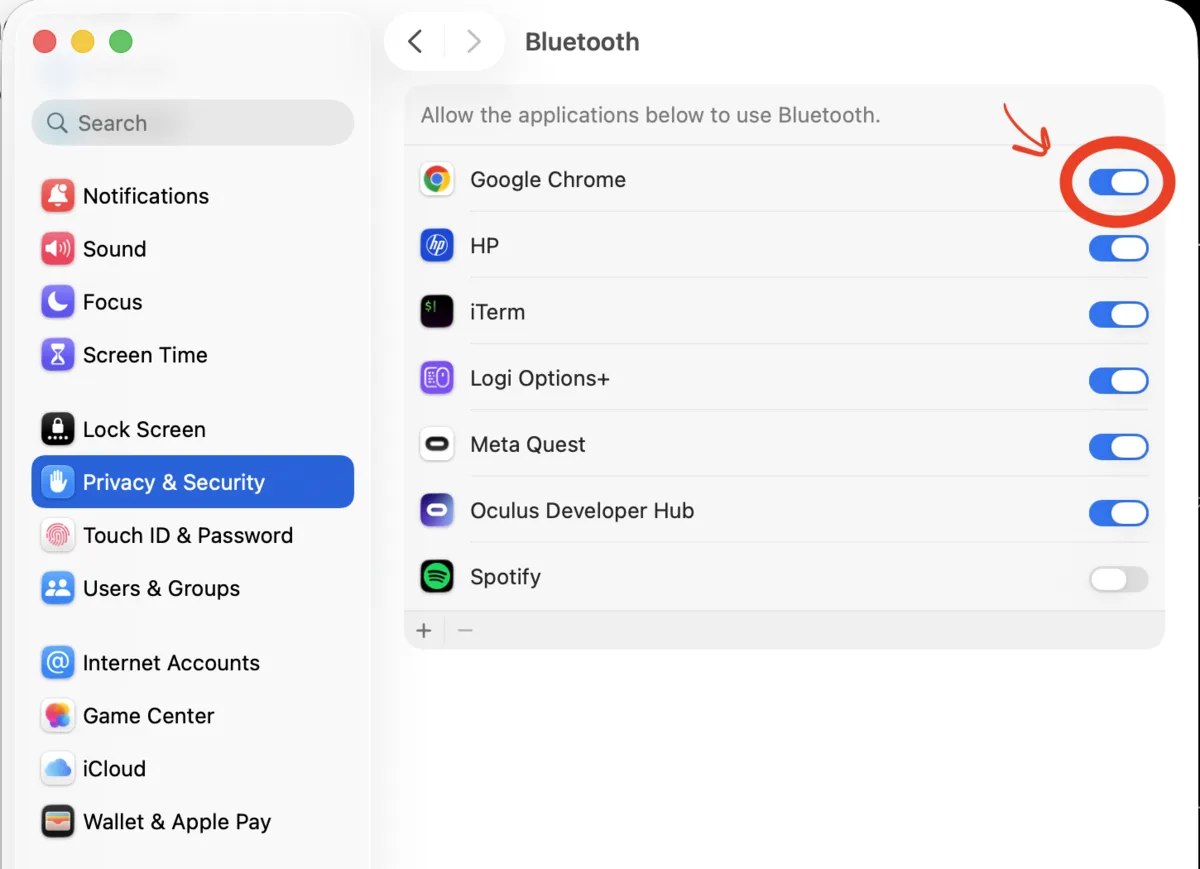The image size is (1200, 869).
Task: Add an application with the plus button
Action: 424,630
